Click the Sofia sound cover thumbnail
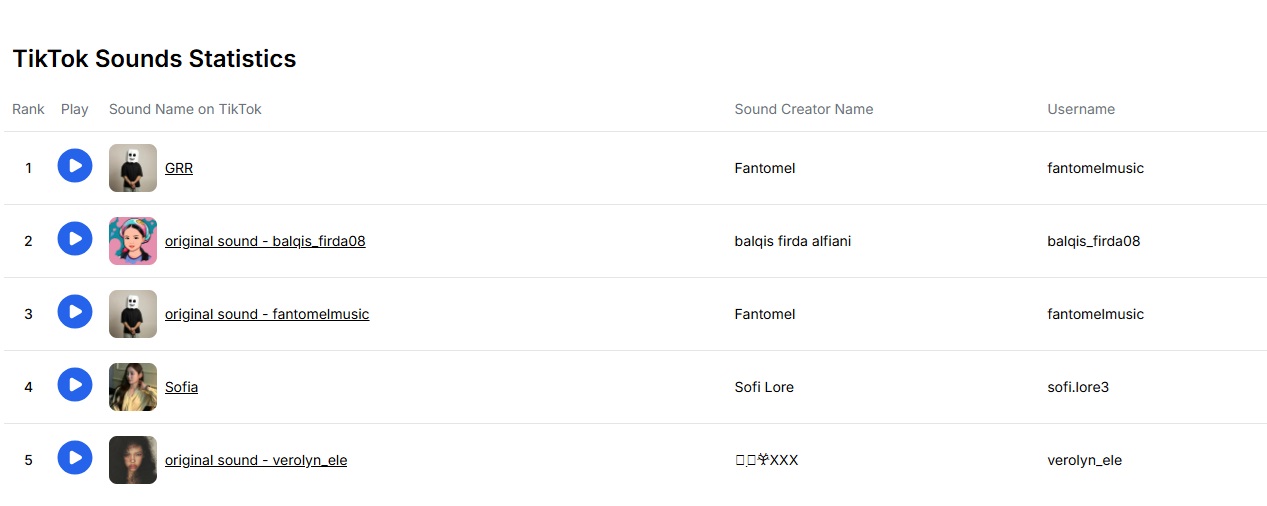The image size is (1267, 506). pyautogui.click(x=133, y=387)
